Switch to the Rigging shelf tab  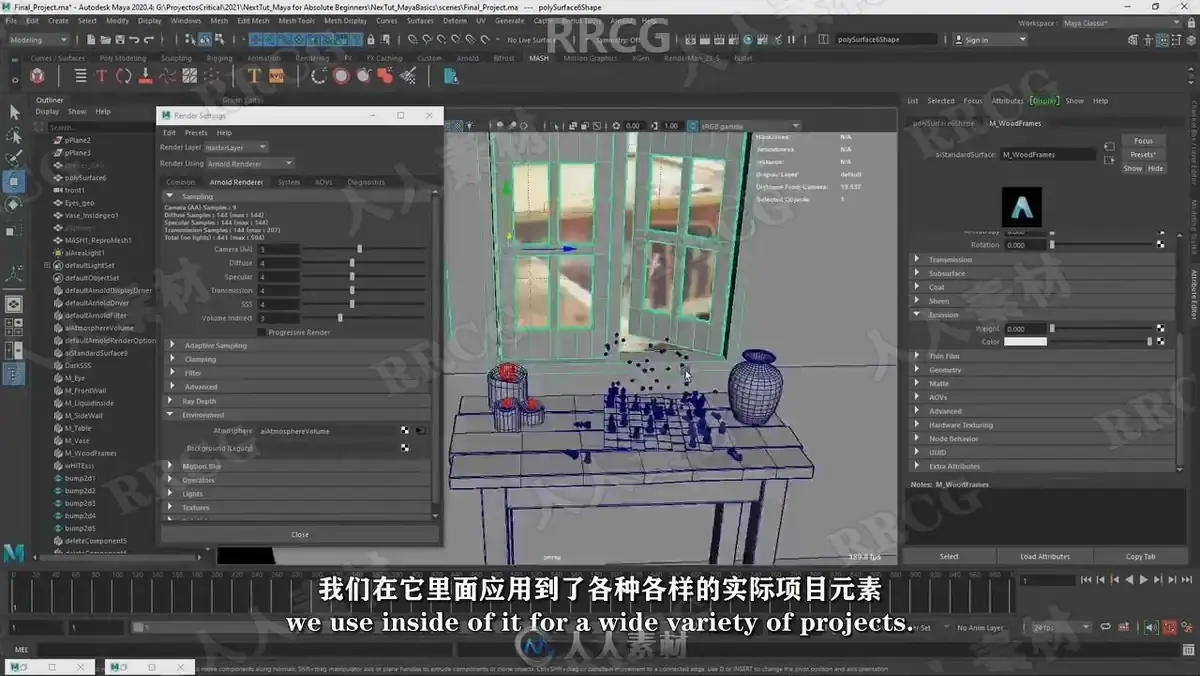click(x=219, y=58)
